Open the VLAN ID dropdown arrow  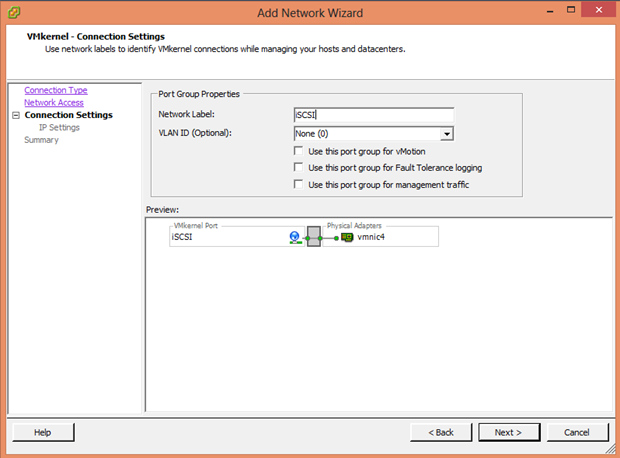[446, 134]
